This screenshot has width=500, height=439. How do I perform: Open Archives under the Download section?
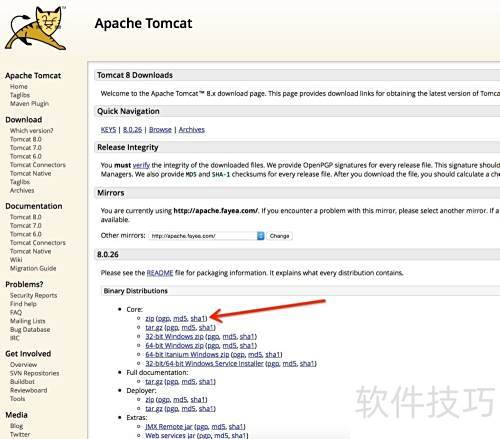[22, 191]
